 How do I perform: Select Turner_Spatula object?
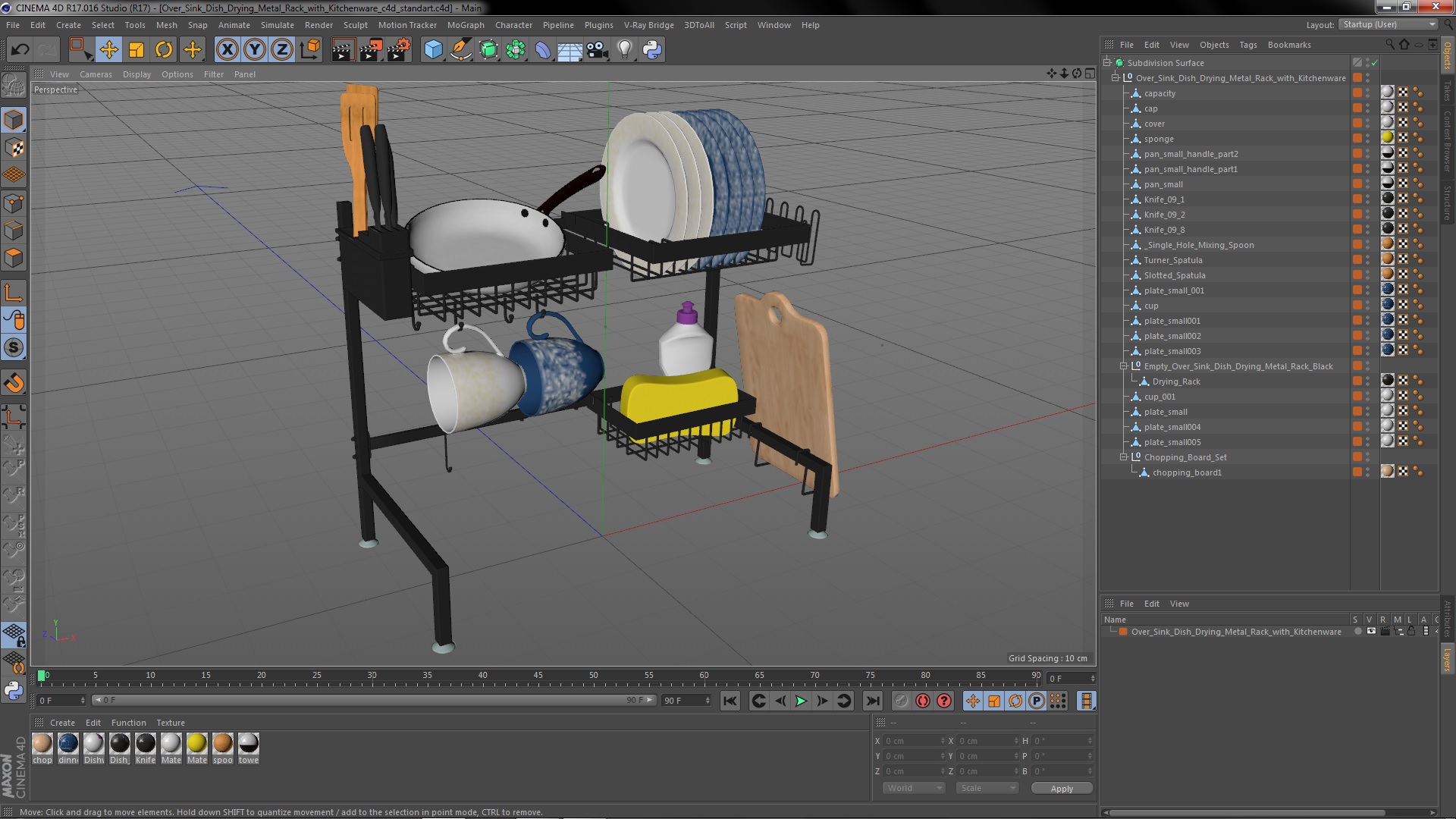(1173, 260)
